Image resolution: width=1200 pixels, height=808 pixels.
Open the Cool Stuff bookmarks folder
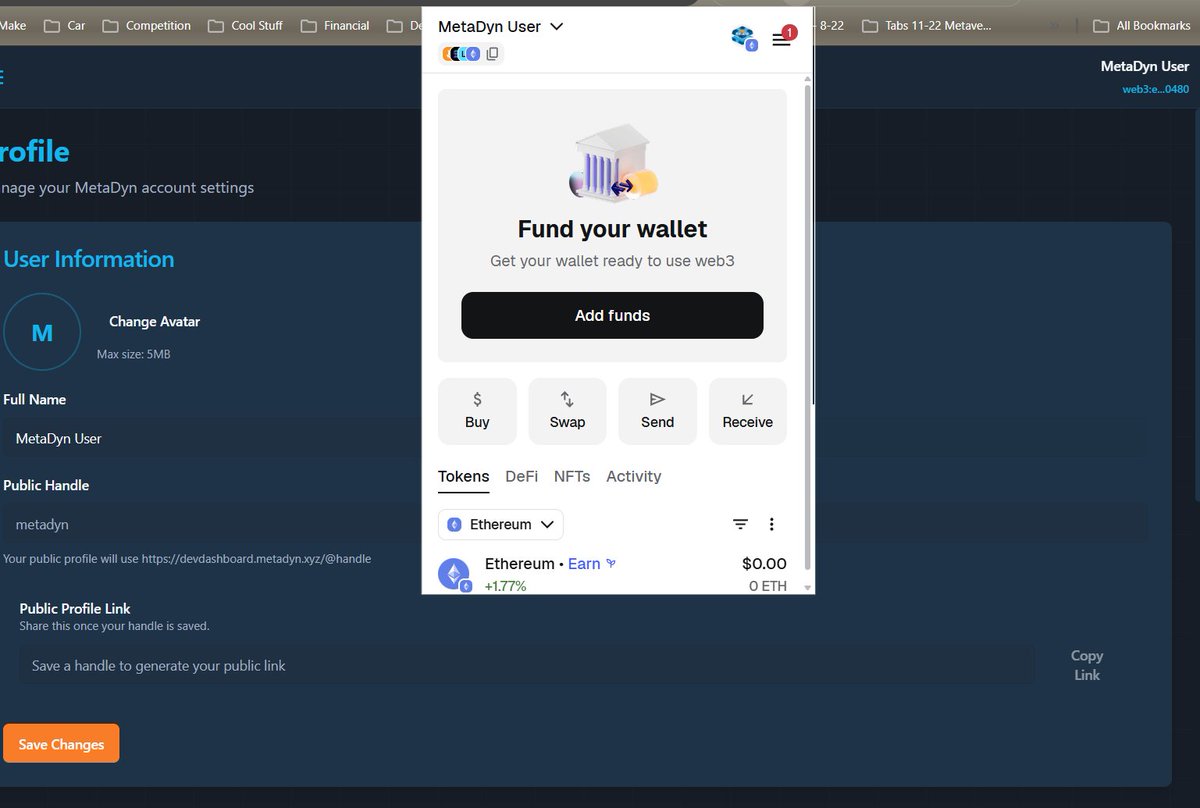pyautogui.click(x=245, y=25)
